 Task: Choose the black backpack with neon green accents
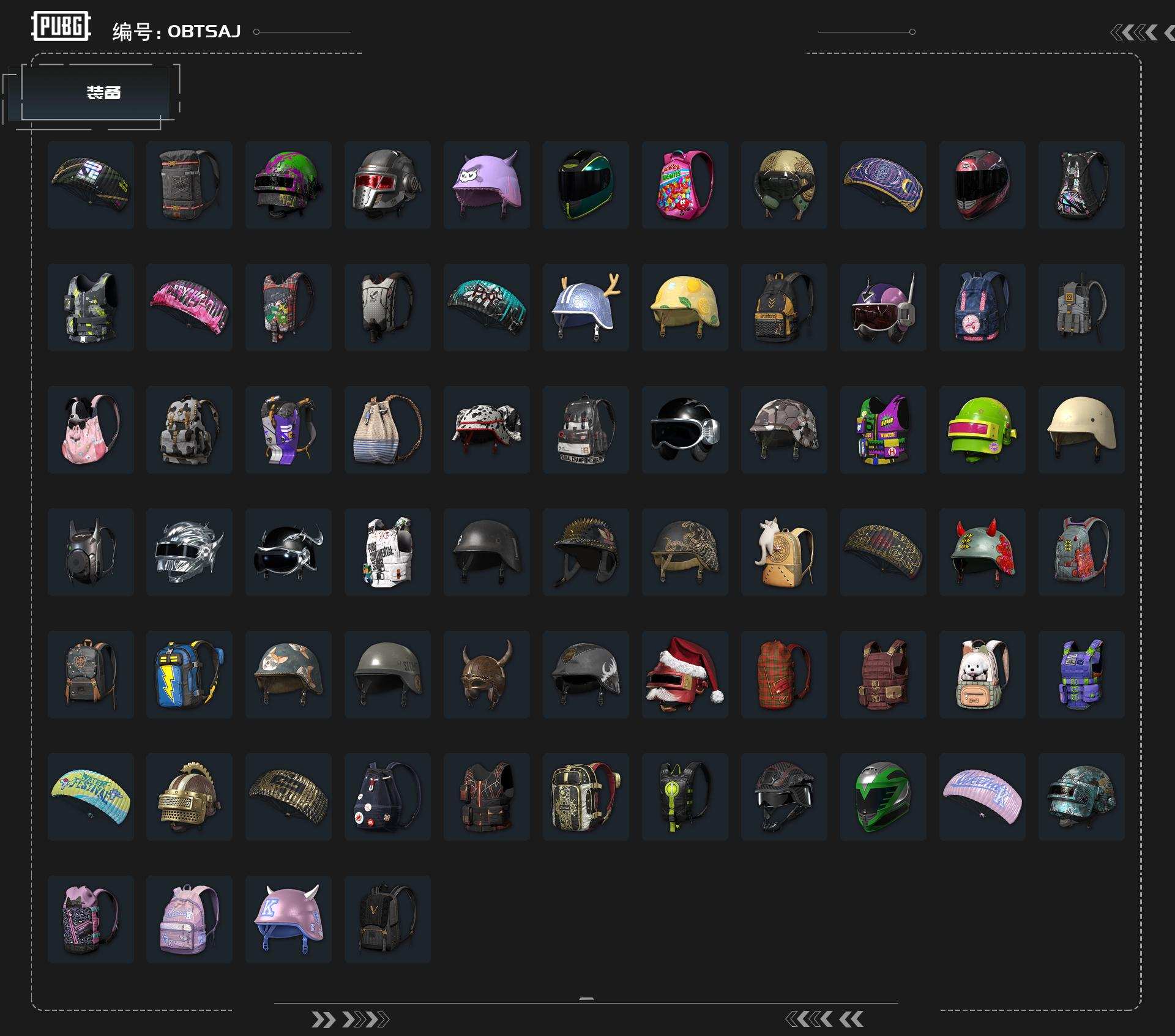pos(685,797)
